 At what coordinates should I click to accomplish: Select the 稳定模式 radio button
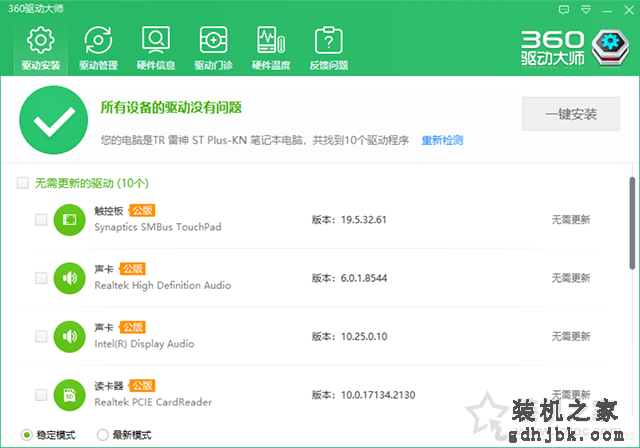point(27,435)
